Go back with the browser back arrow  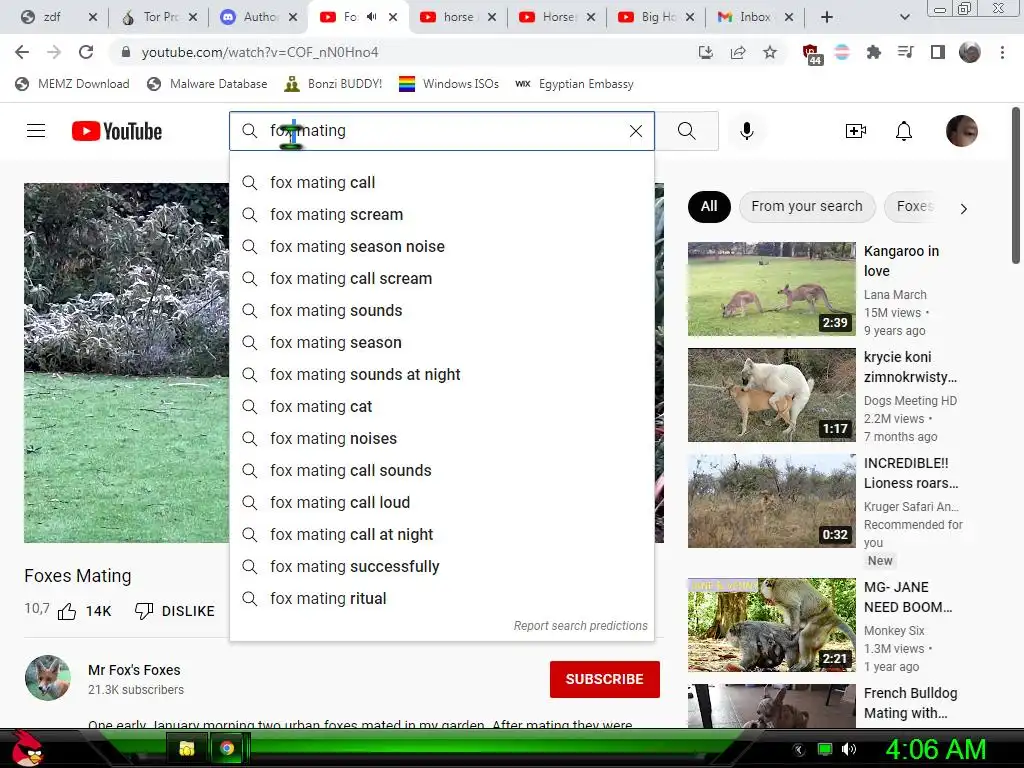tap(22, 52)
